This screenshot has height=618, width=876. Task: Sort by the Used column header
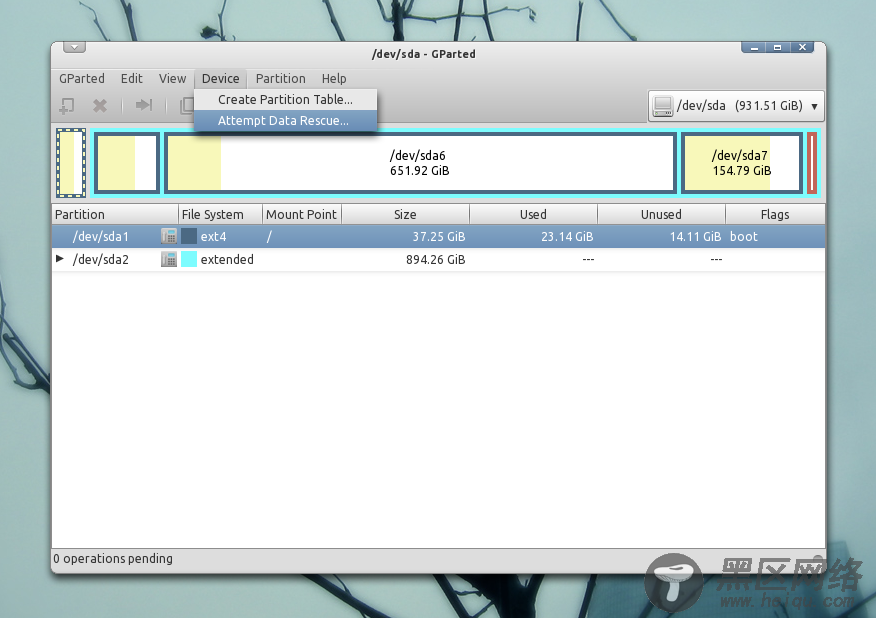pyautogui.click(x=534, y=215)
